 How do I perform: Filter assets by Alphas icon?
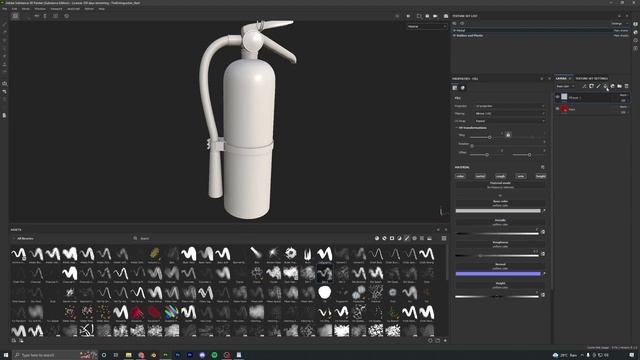414,238
